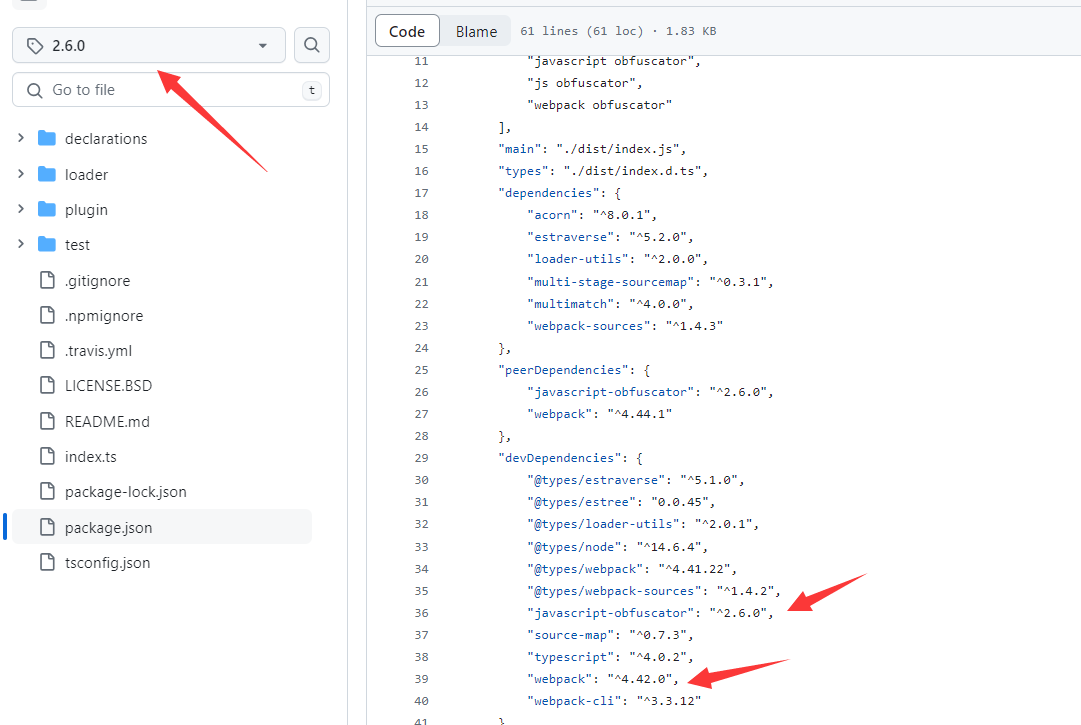Click the file icon beside README.md

point(45,421)
